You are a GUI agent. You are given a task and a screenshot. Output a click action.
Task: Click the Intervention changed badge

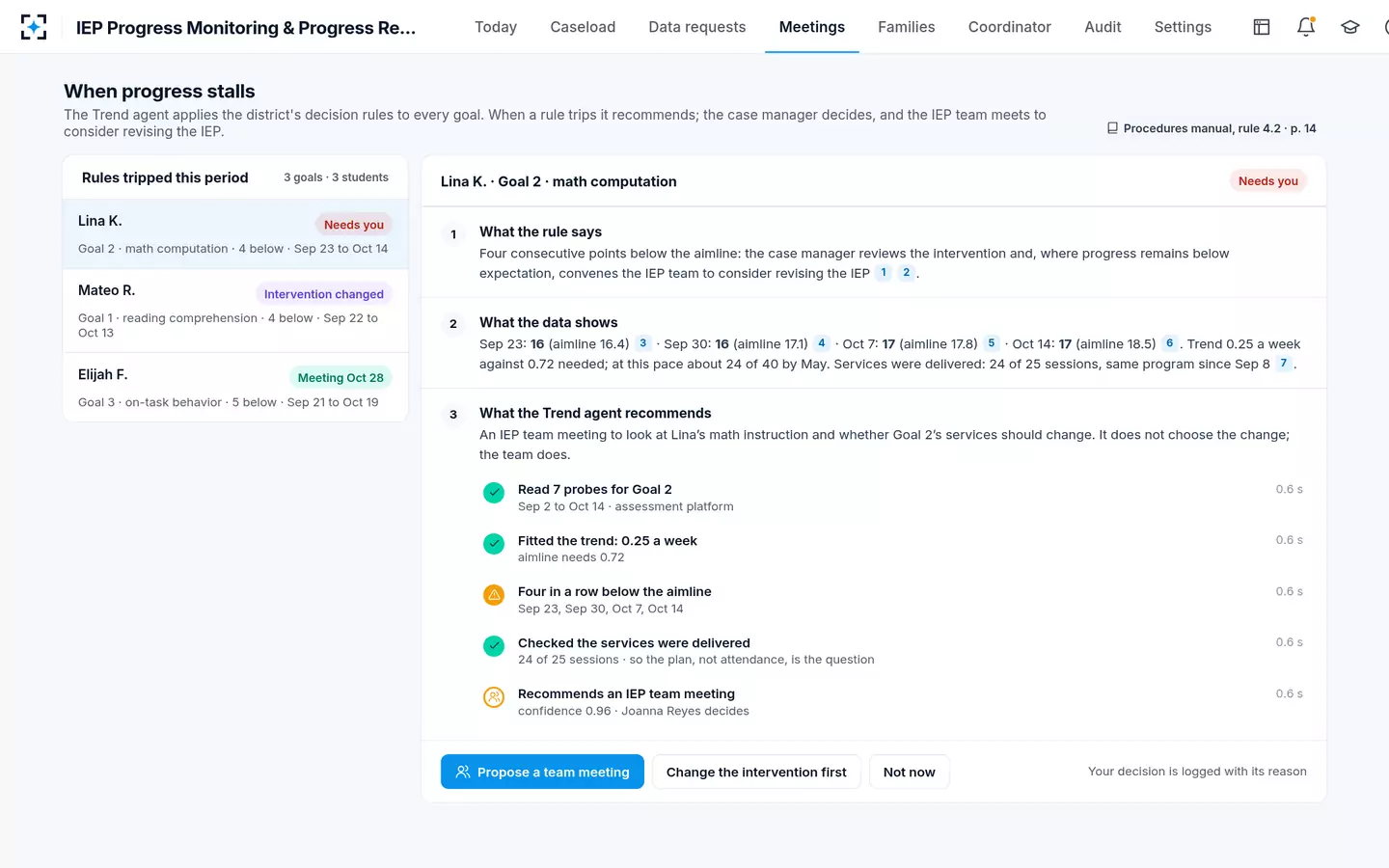click(x=324, y=294)
